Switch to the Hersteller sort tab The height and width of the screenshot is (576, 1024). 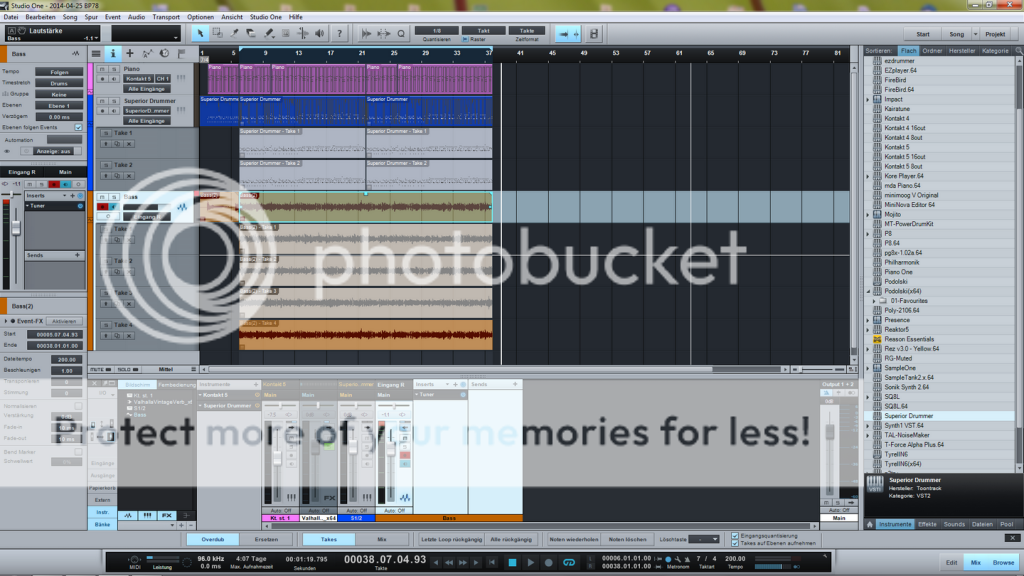coord(961,51)
